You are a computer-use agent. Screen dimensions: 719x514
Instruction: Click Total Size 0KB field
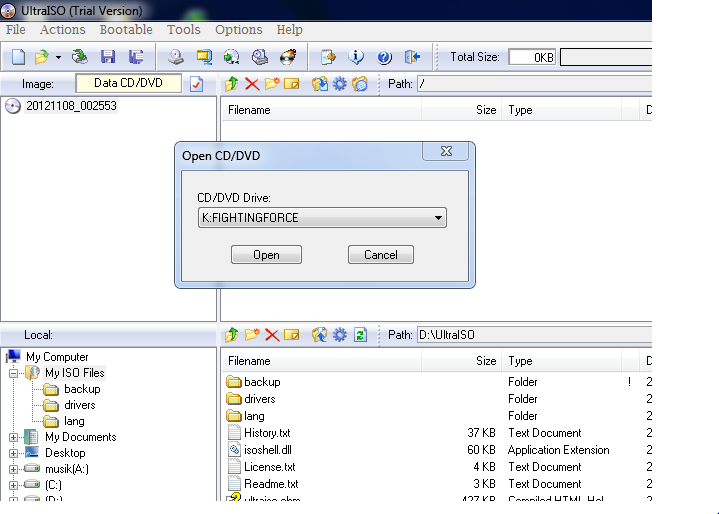pos(532,57)
